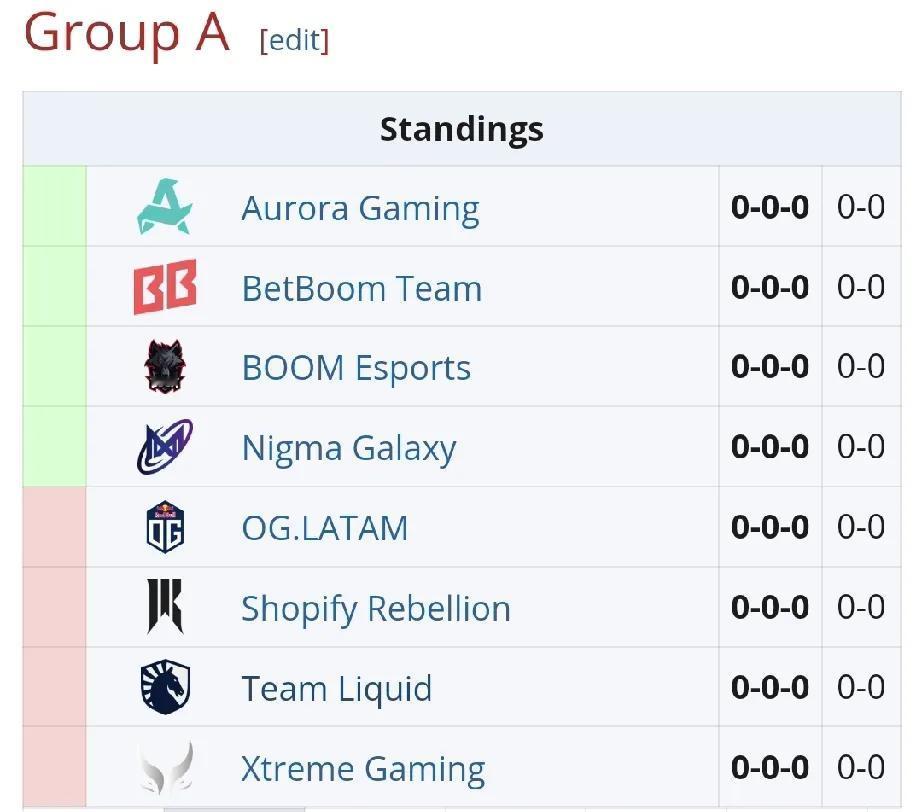The image size is (922, 812).
Task: Open the Shopify Rebellion link
Action: pyautogui.click(x=376, y=609)
